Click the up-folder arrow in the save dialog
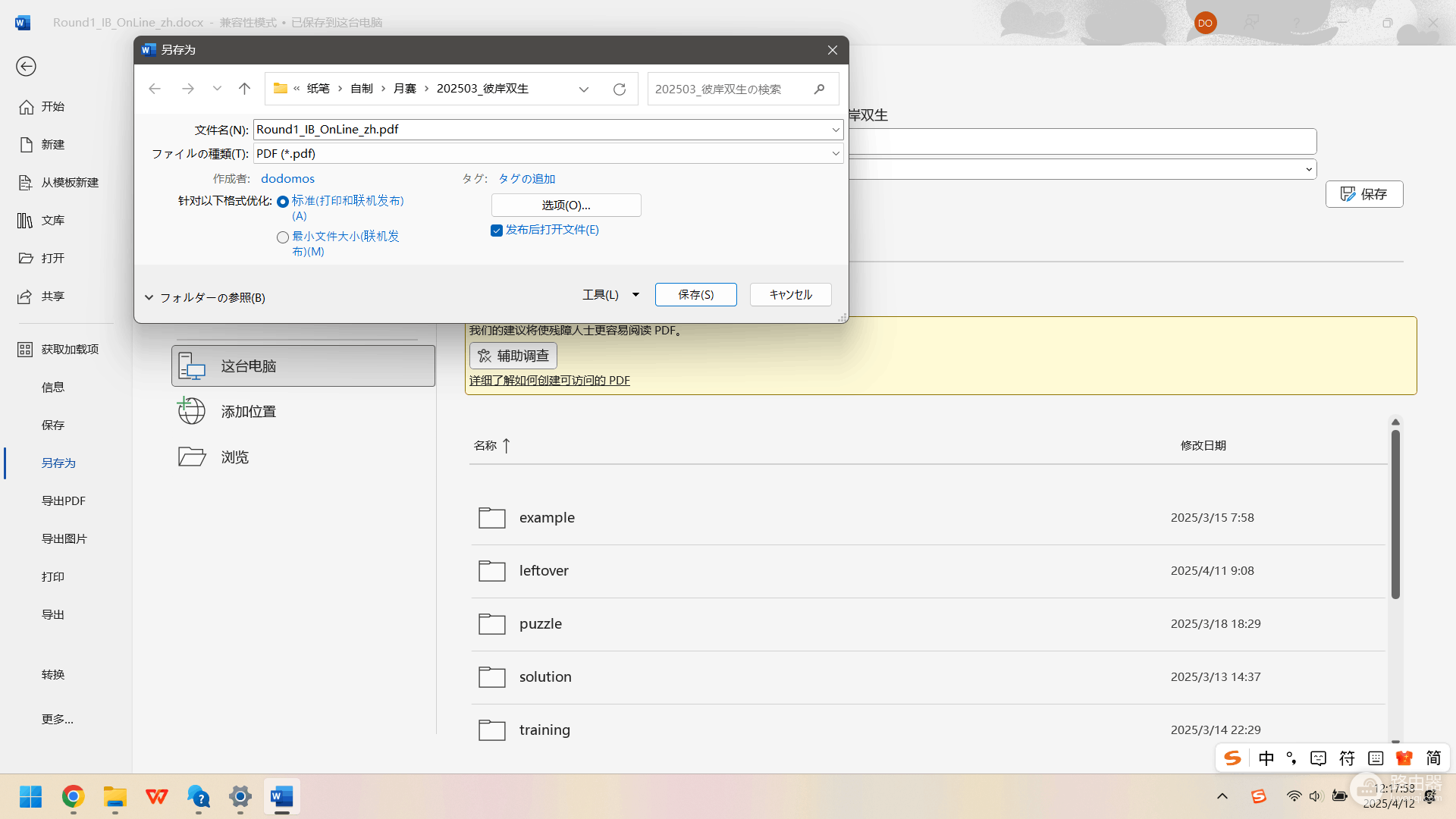The width and height of the screenshot is (1456, 819). pyautogui.click(x=244, y=89)
